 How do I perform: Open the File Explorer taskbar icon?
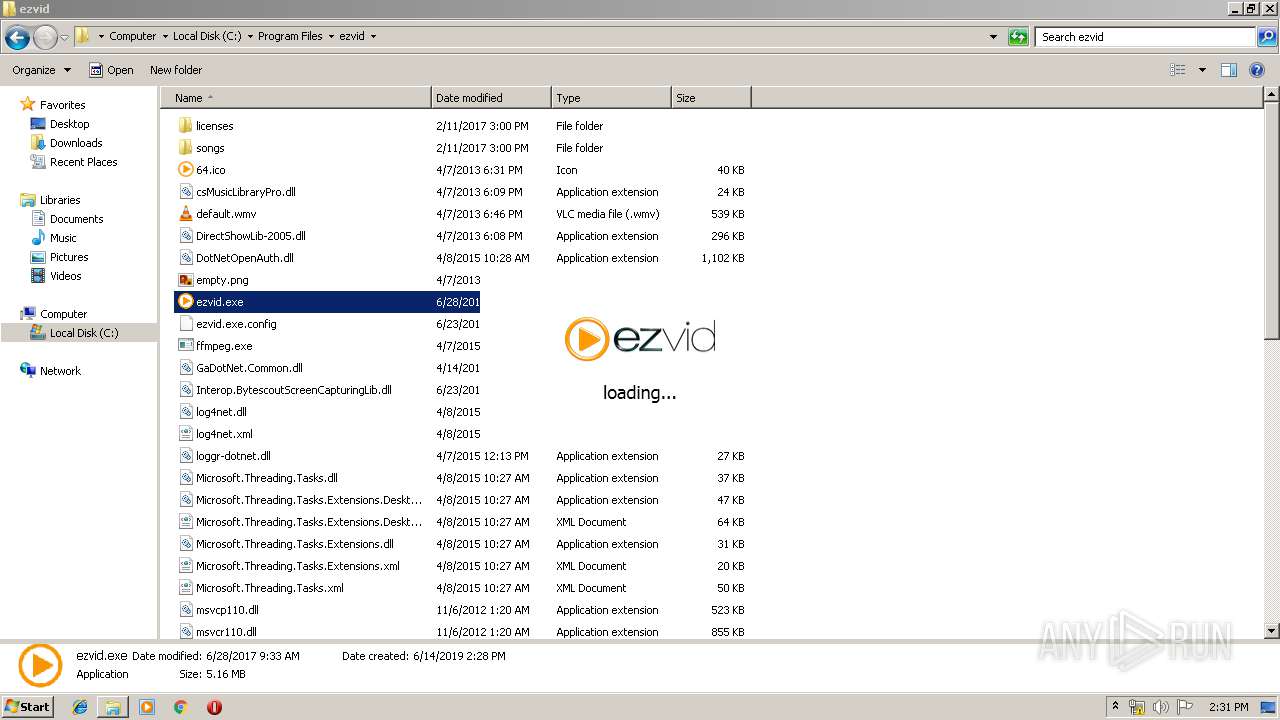point(113,707)
